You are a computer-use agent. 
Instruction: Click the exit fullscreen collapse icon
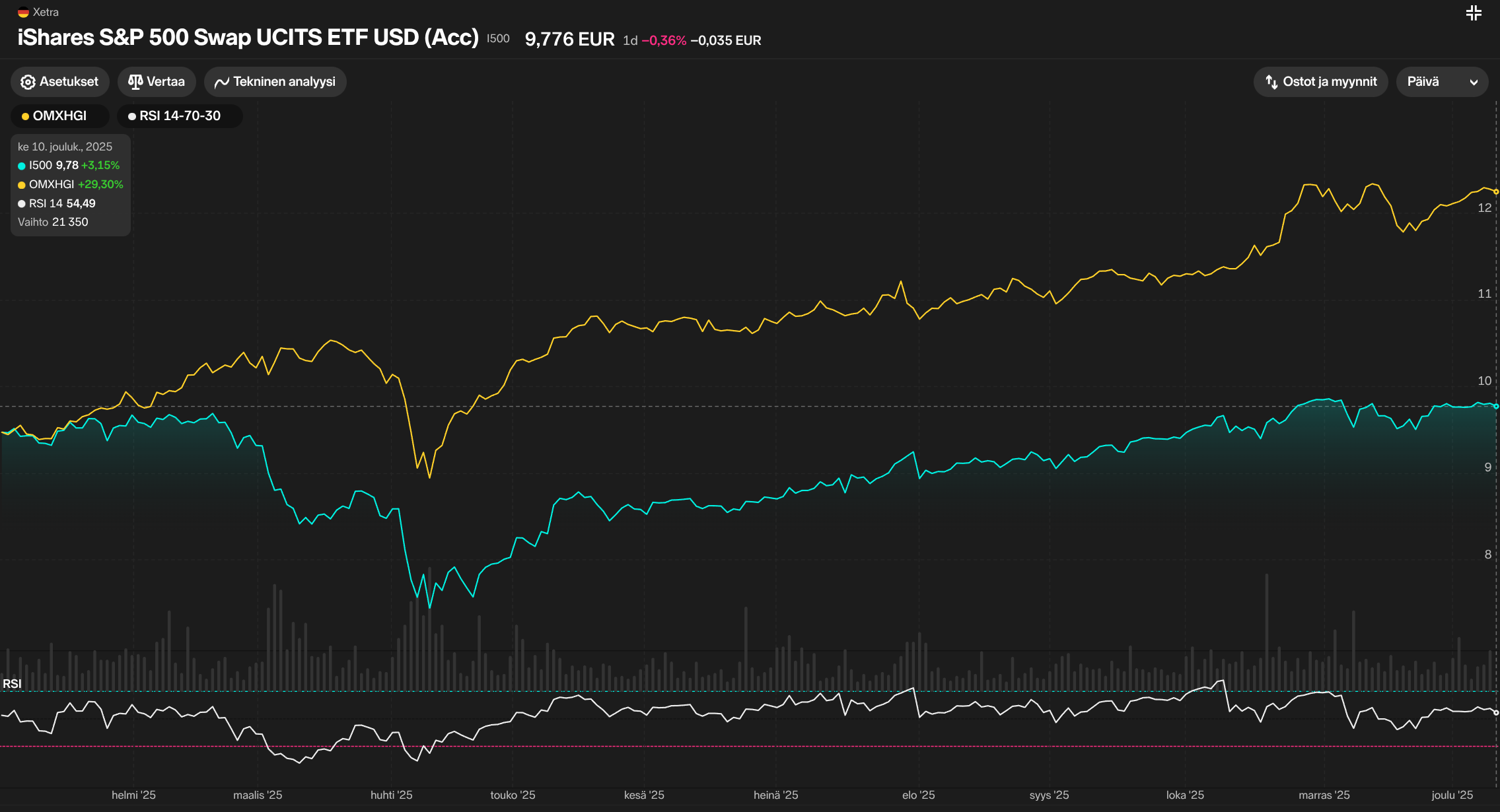point(1474,13)
